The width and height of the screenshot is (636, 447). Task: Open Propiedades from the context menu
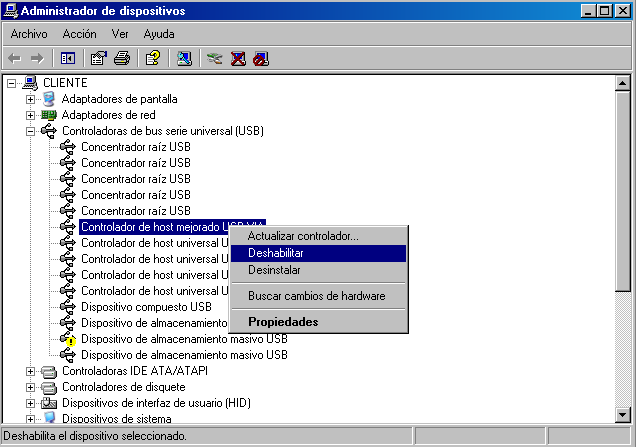pos(318,322)
